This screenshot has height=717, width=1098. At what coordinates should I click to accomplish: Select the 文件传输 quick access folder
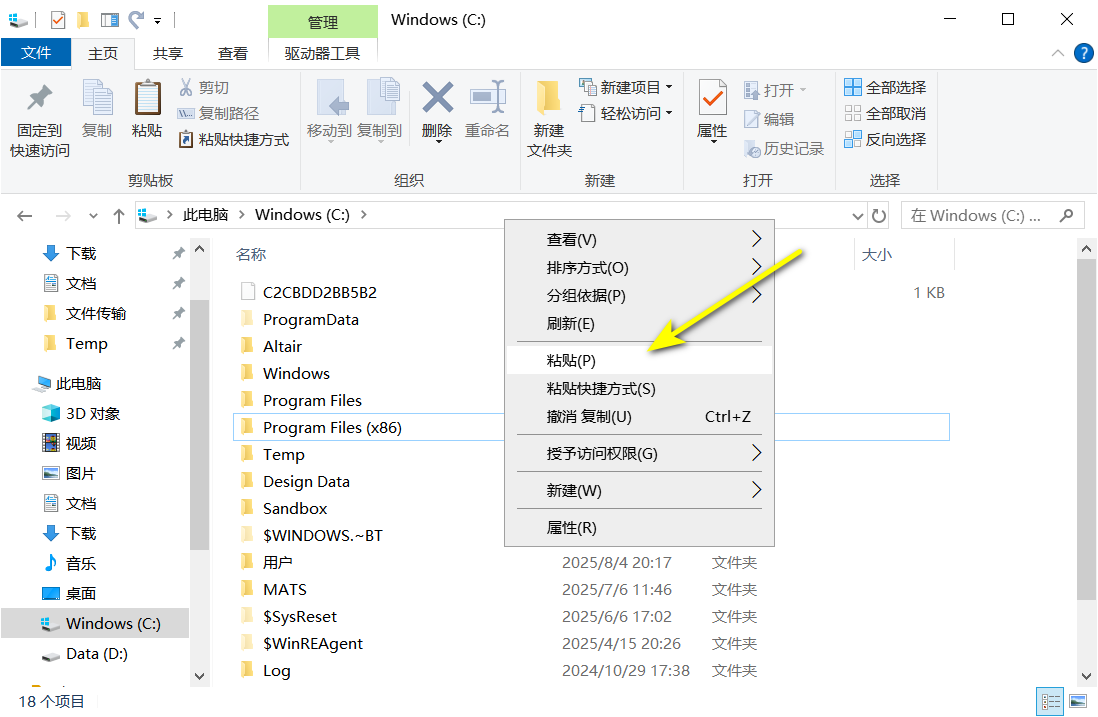tap(96, 314)
